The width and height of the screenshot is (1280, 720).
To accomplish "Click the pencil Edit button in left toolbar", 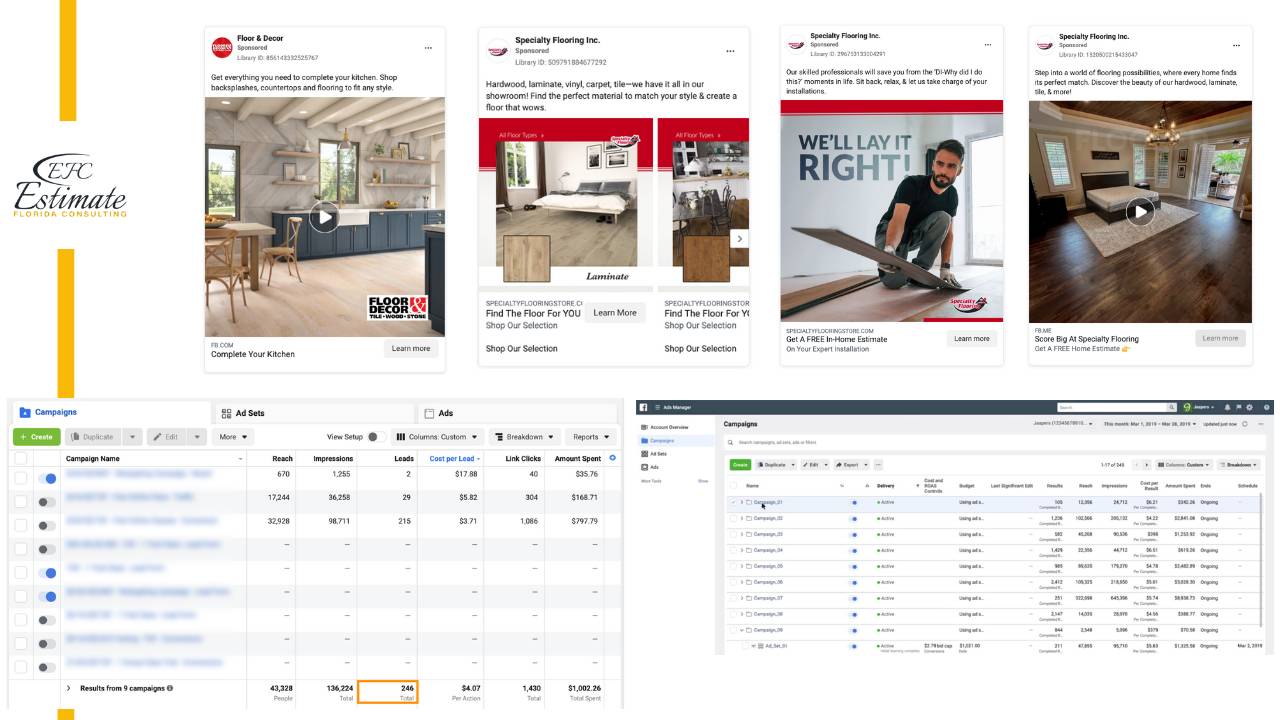I will coord(167,437).
